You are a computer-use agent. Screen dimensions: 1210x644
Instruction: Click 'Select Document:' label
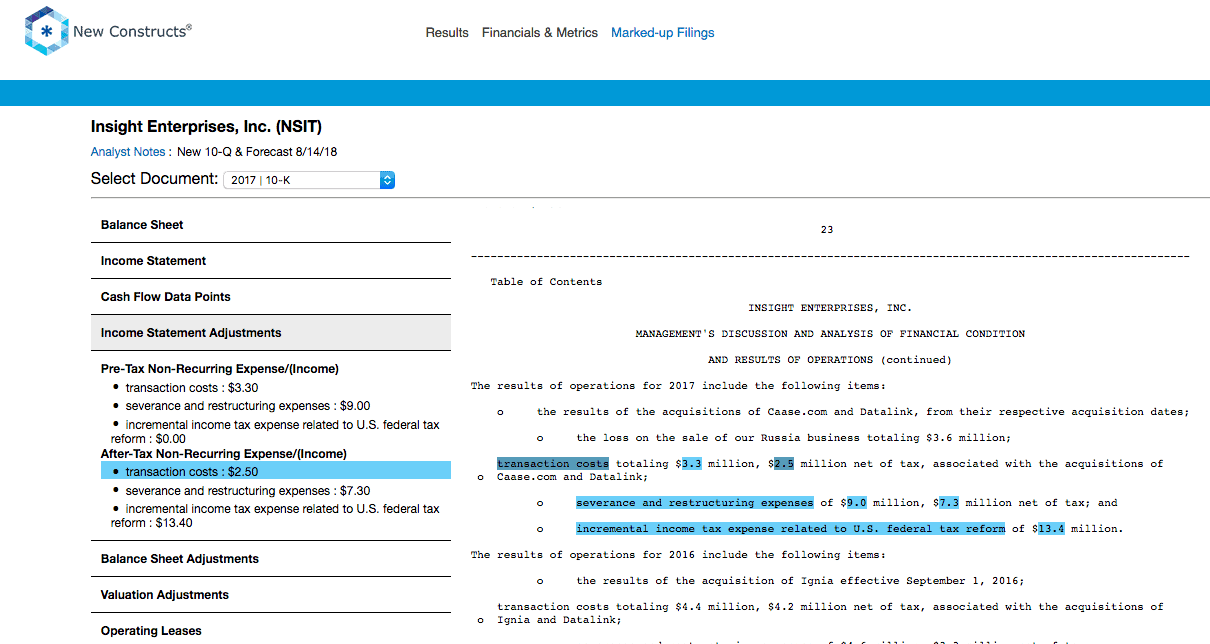(154, 179)
